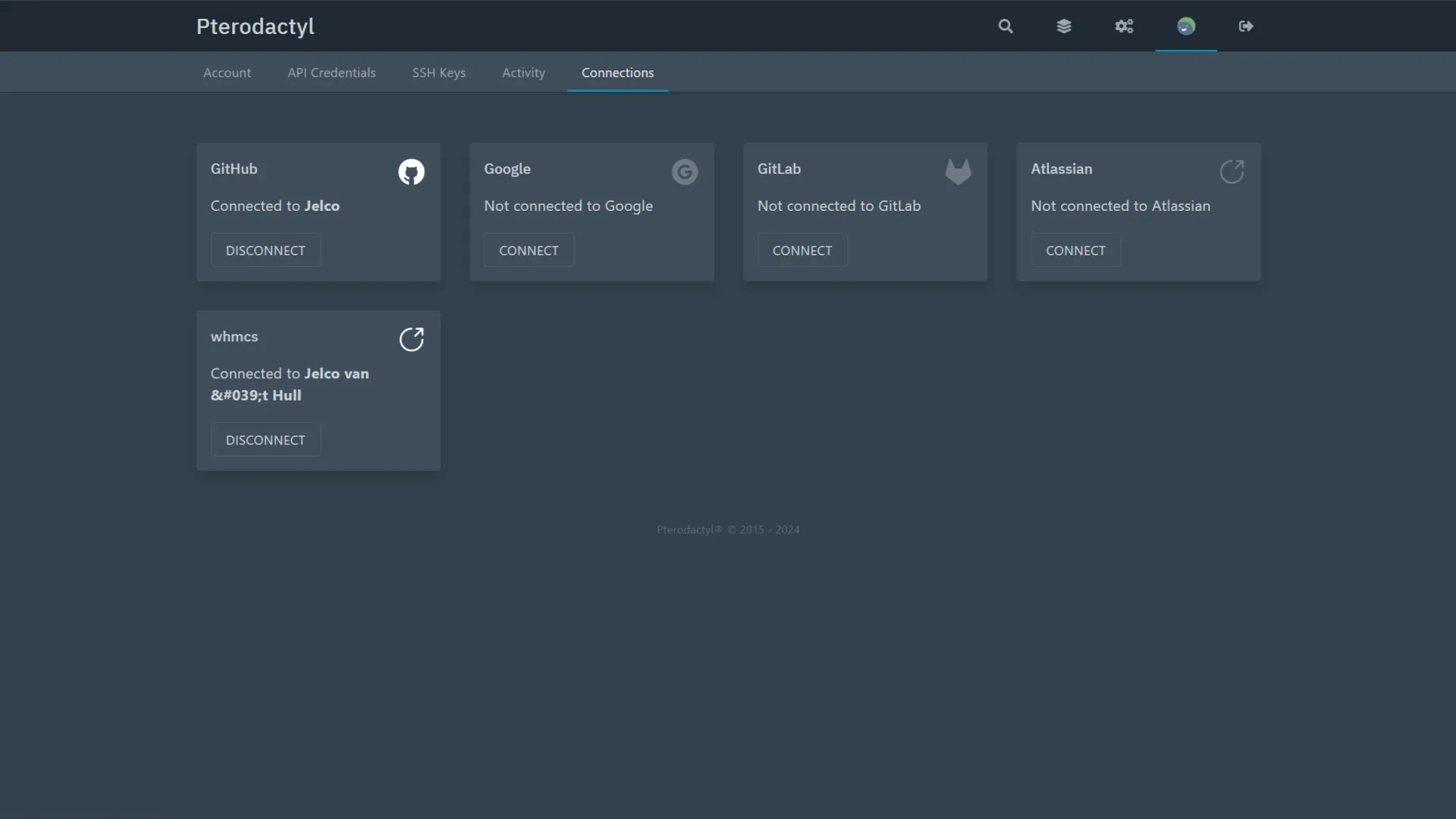Click the user avatar in the navbar
The width and height of the screenshot is (1456, 819).
coord(1186,26)
